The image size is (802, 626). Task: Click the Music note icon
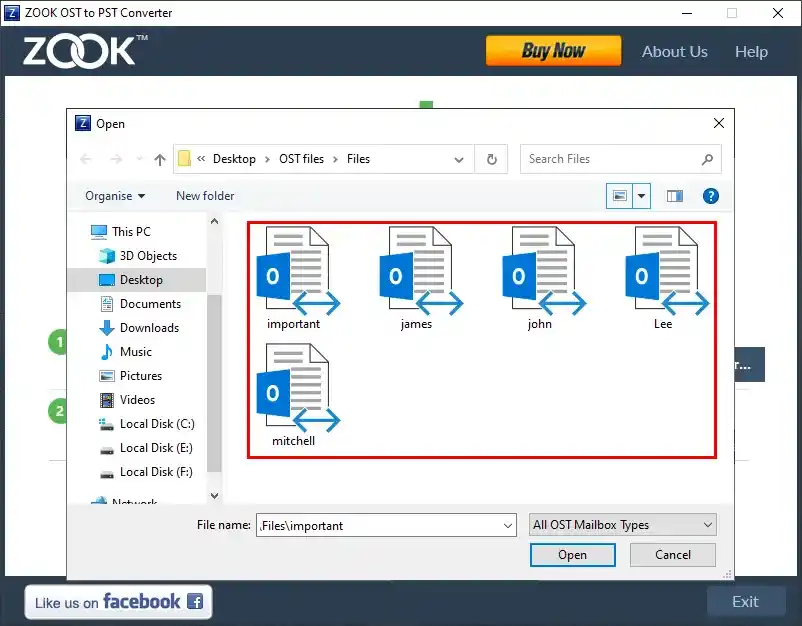(x=107, y=352)
